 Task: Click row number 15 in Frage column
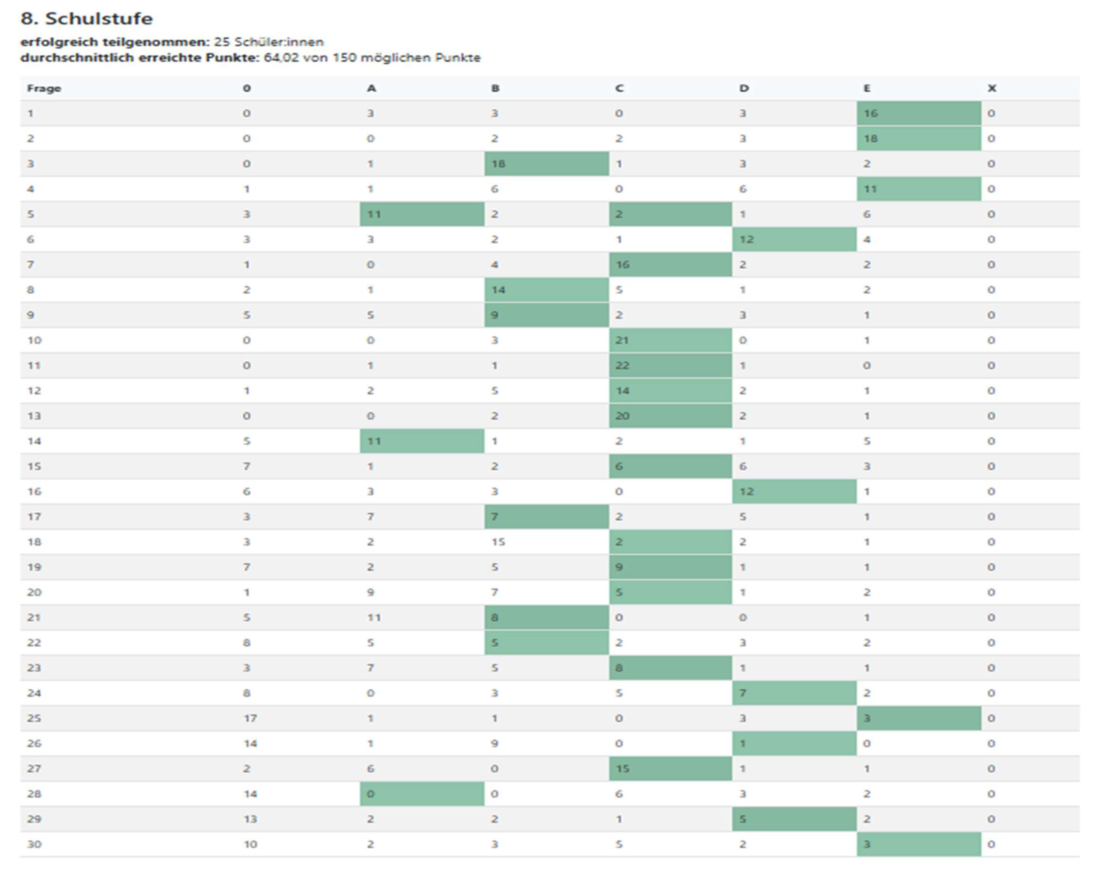33,466
